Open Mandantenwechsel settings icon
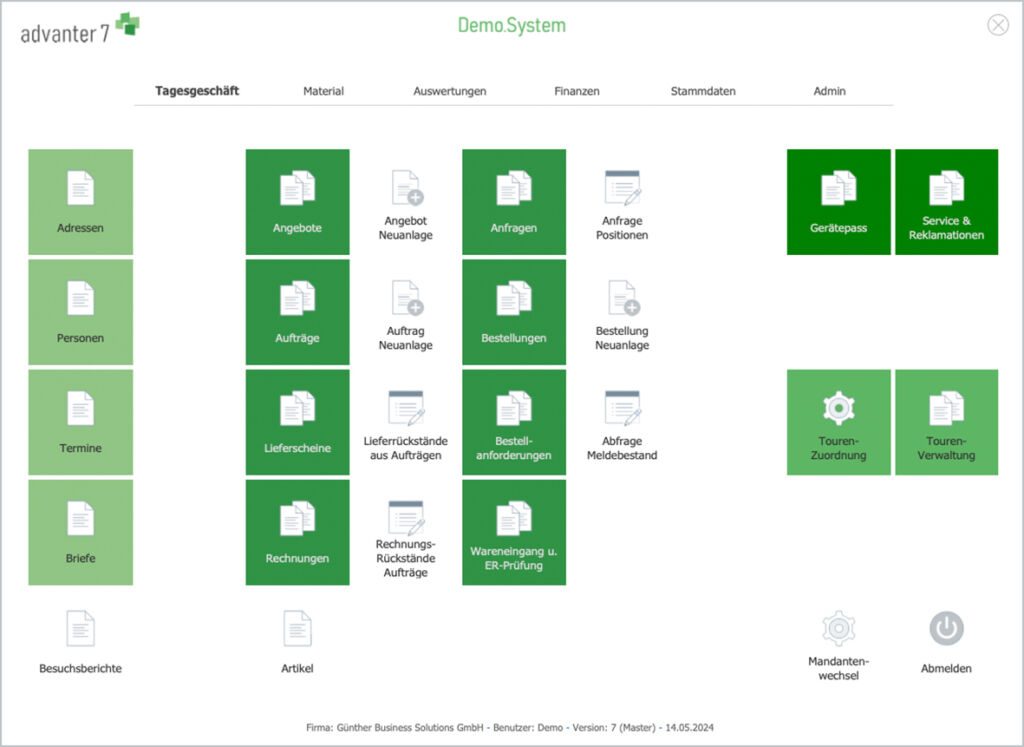1024x747 pixels. (838, 629)
